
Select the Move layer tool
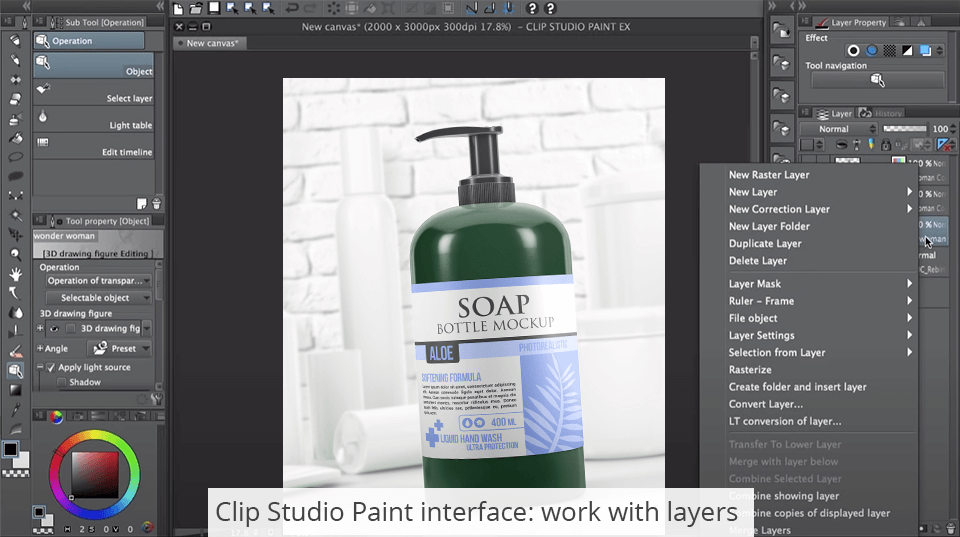(x=15, y=234)
